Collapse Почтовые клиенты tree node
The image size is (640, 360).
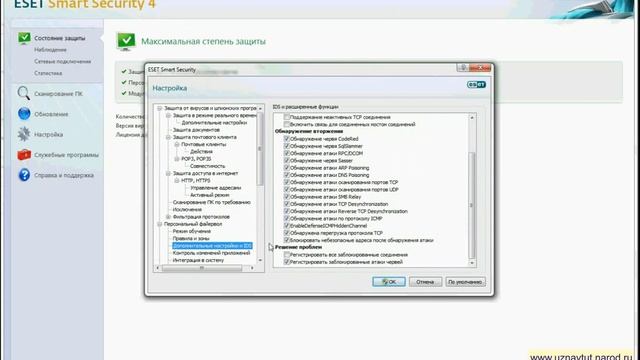pos(177,144)
